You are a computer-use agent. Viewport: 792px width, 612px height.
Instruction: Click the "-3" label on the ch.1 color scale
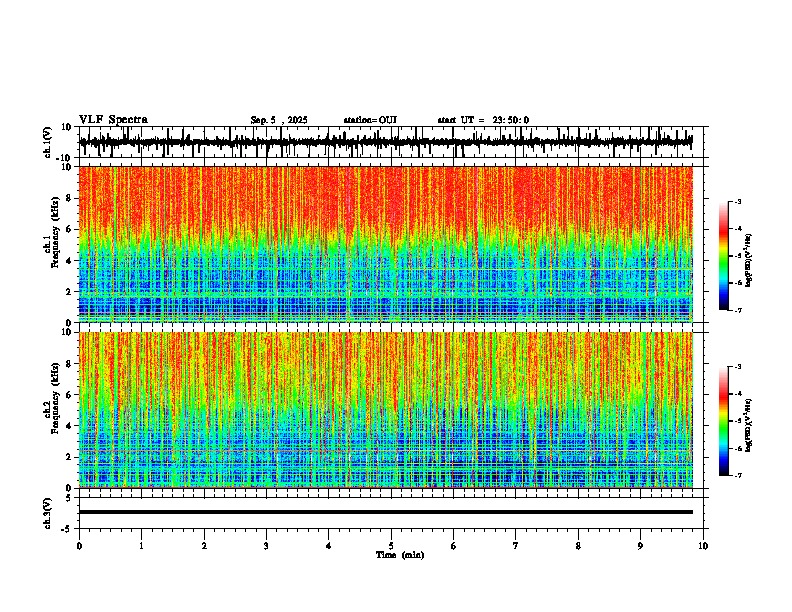pyautogui.click(x=738, y=201)
